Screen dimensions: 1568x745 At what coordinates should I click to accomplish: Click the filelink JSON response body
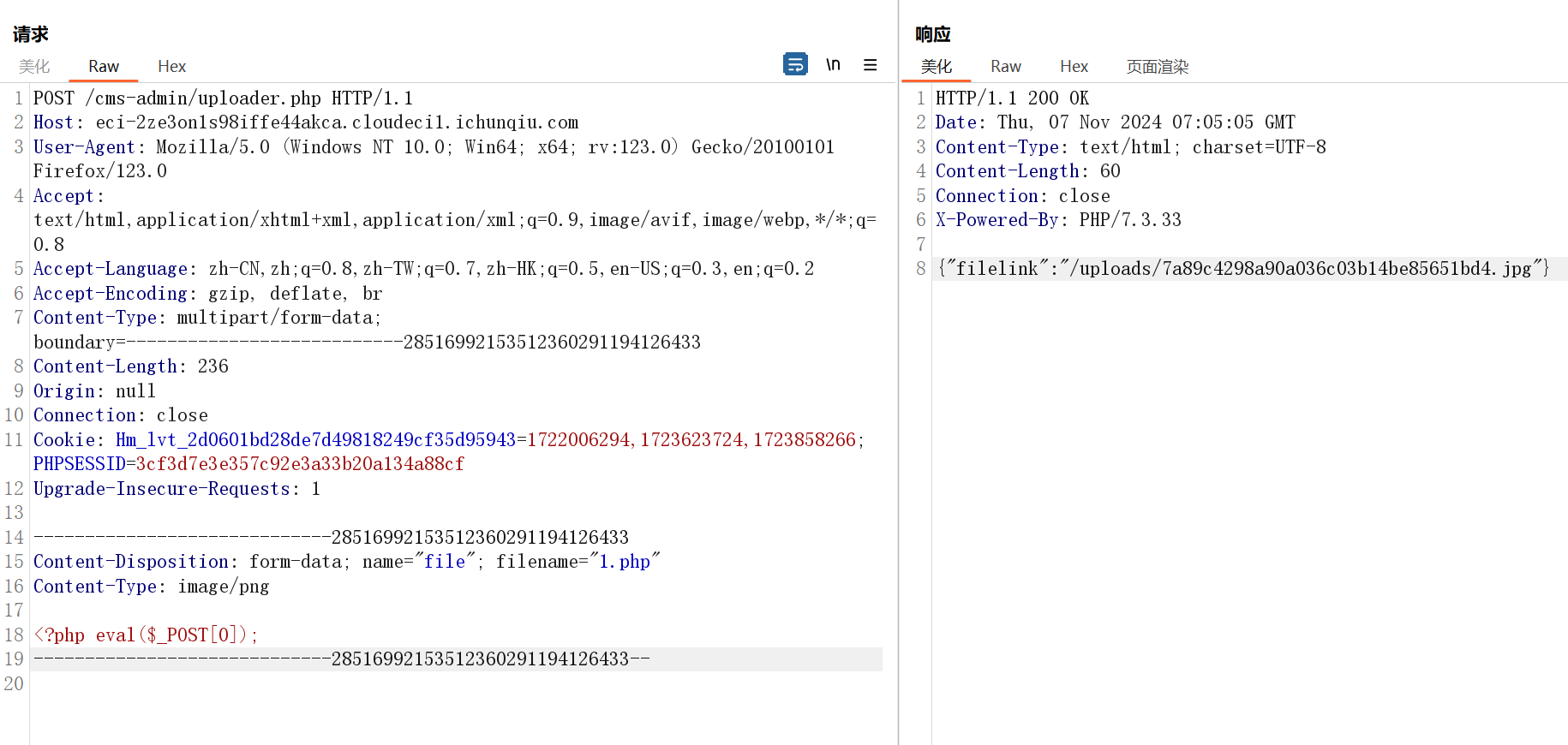[x=1243, y=269]
